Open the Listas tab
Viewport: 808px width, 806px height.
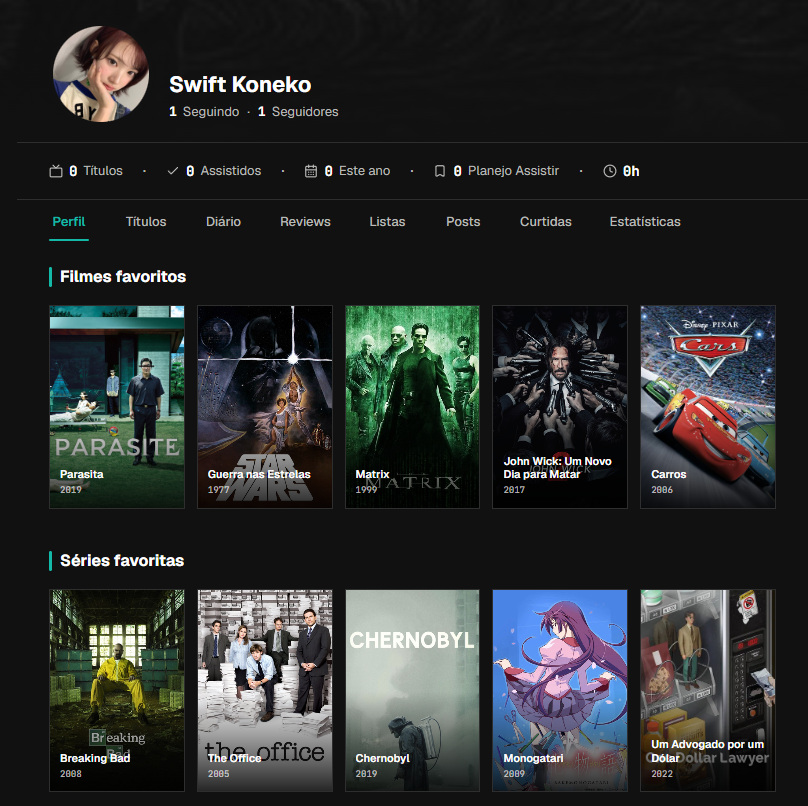pos(387,222)
